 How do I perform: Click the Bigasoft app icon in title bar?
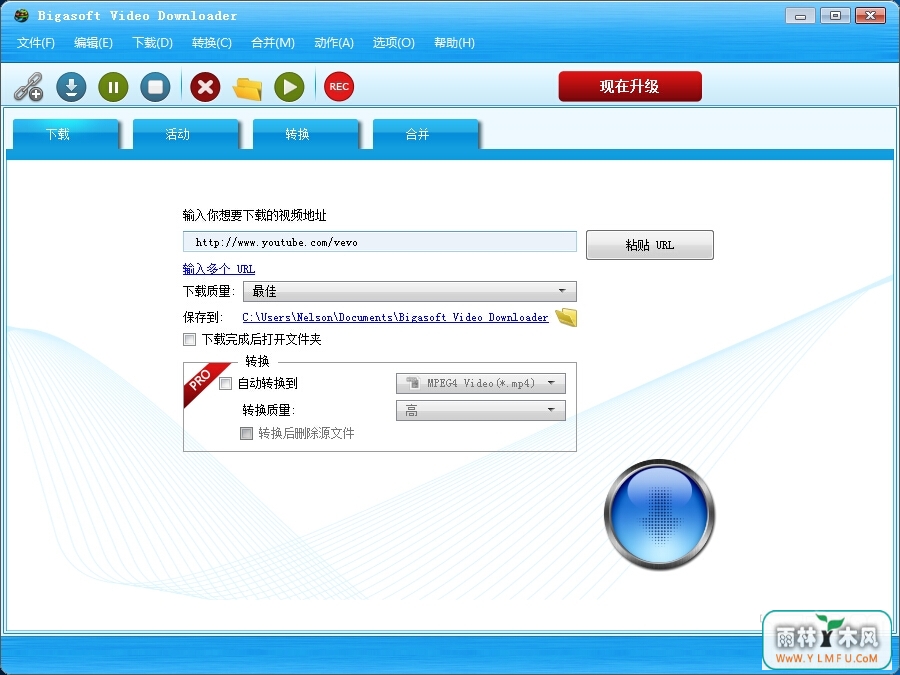[21, 15]
